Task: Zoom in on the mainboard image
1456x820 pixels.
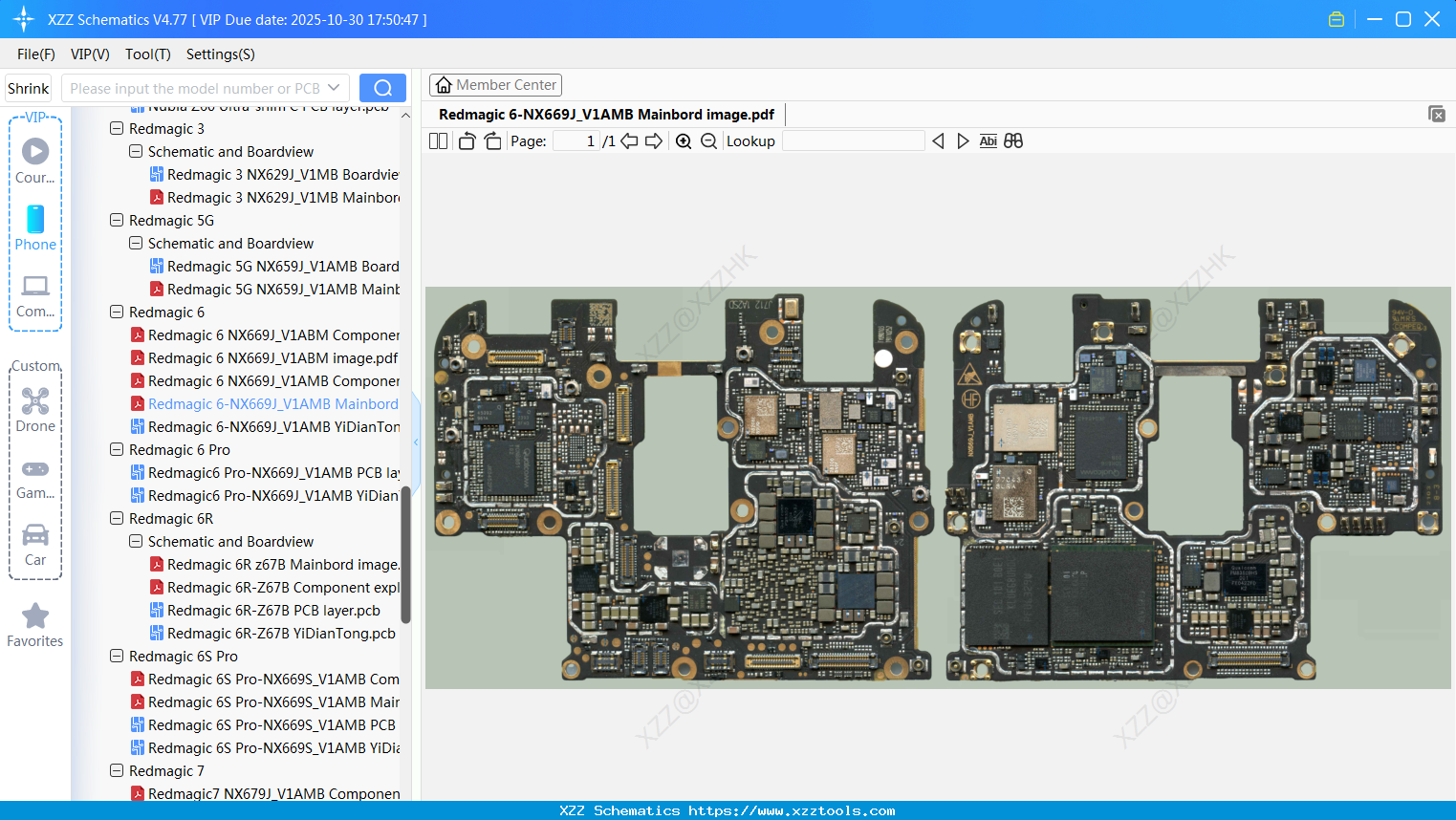Action: pyautogui.click(x=684, y=140)
